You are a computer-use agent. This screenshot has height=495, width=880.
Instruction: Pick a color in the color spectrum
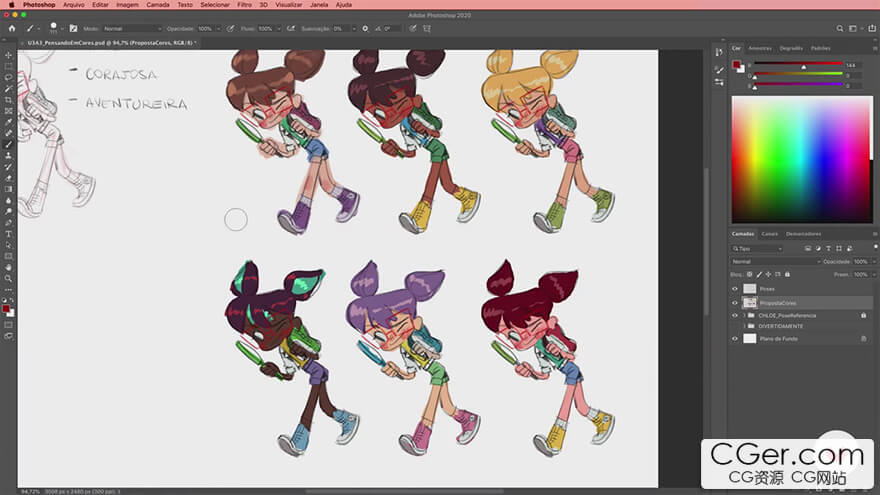pyautogui.click(x=802, y=159)
